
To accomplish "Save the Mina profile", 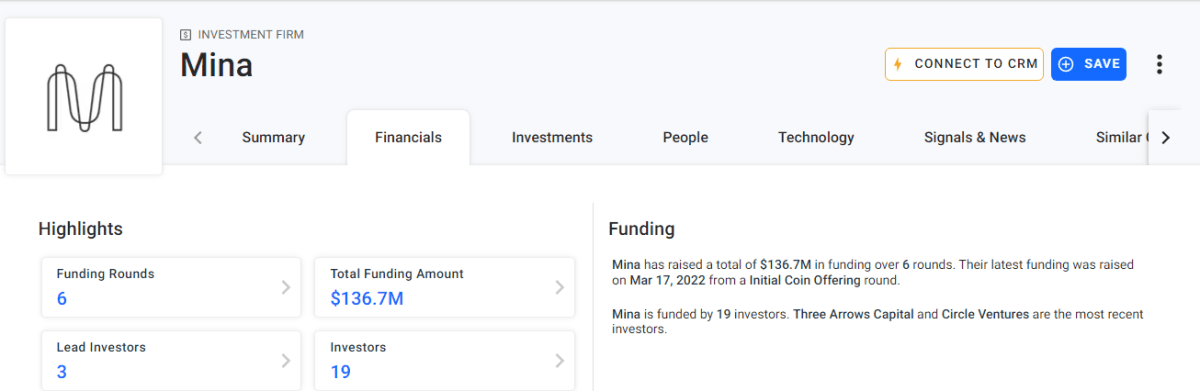I will coord(1089,64).
